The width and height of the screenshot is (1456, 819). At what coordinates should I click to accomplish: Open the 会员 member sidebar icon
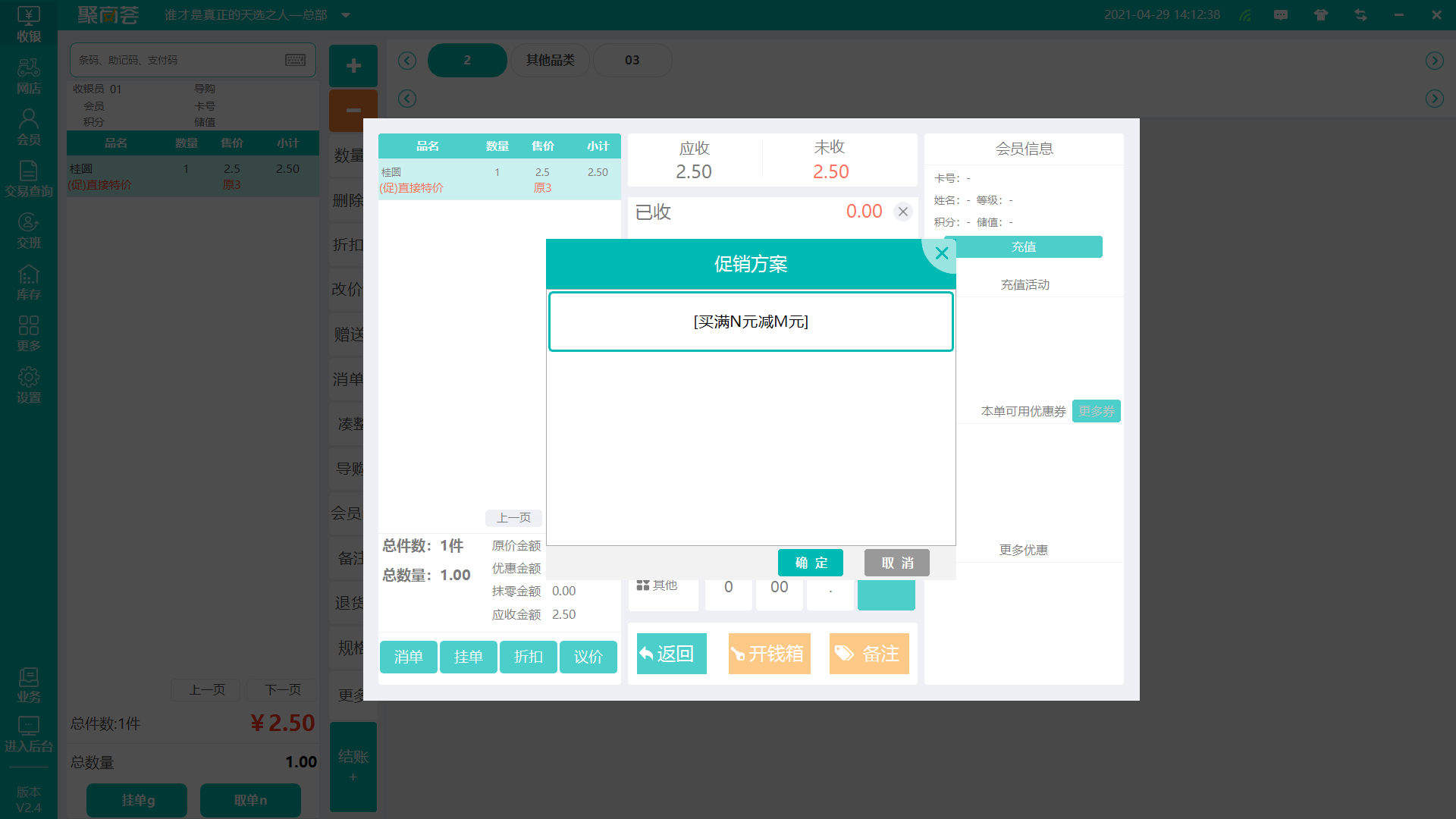pos(29,127)
